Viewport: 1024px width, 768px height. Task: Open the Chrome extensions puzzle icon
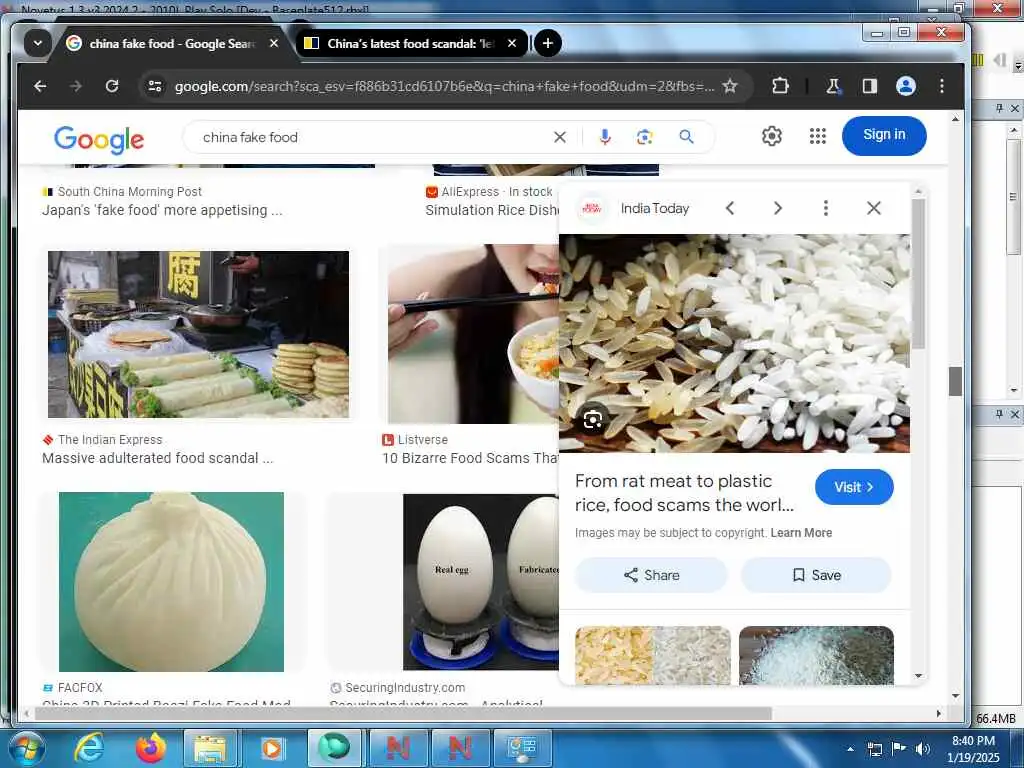click(x=780, y=86)
